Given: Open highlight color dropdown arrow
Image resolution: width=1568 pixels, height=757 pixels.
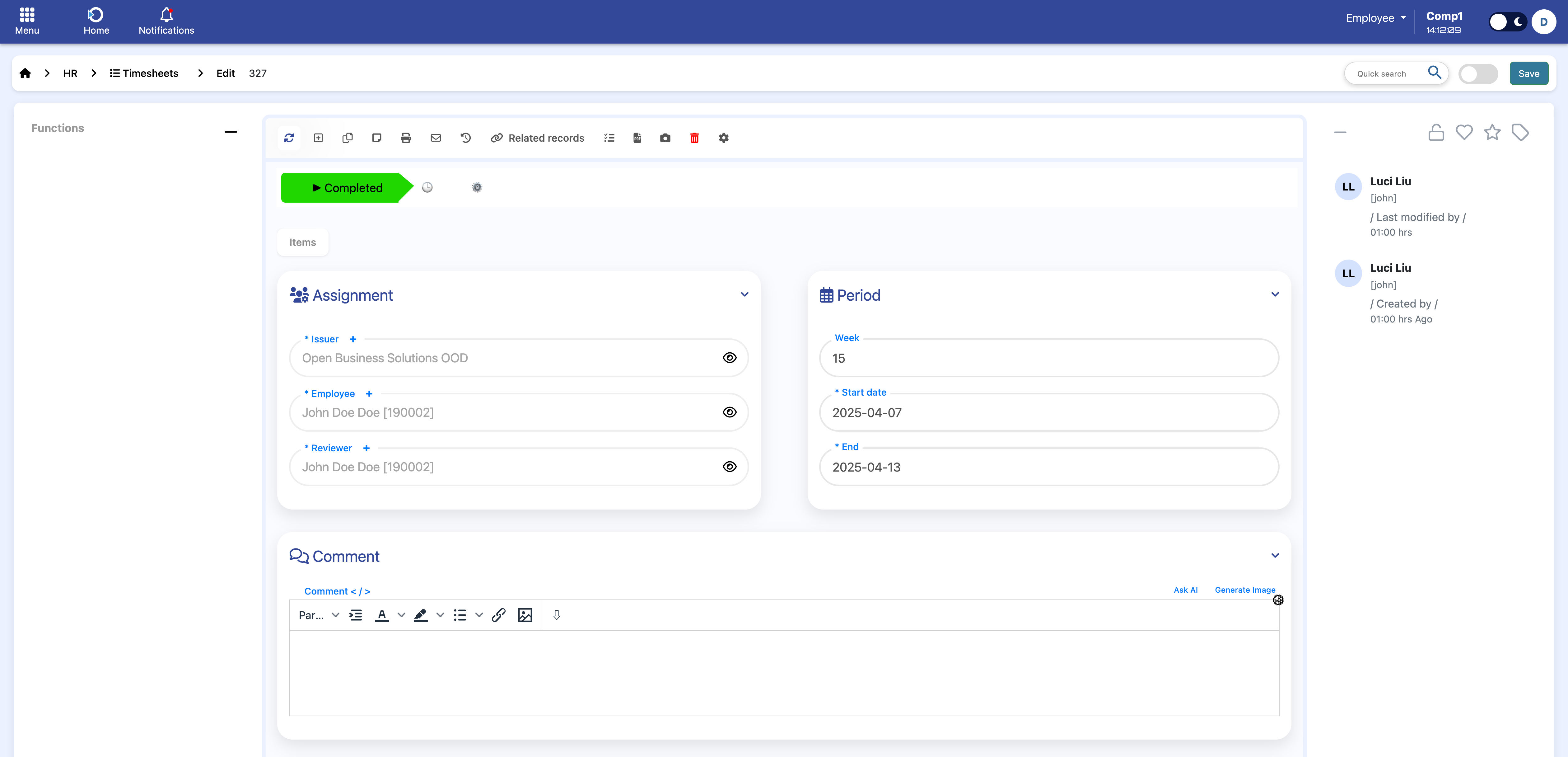Looking at the screenshot, I should click(440, 615).
